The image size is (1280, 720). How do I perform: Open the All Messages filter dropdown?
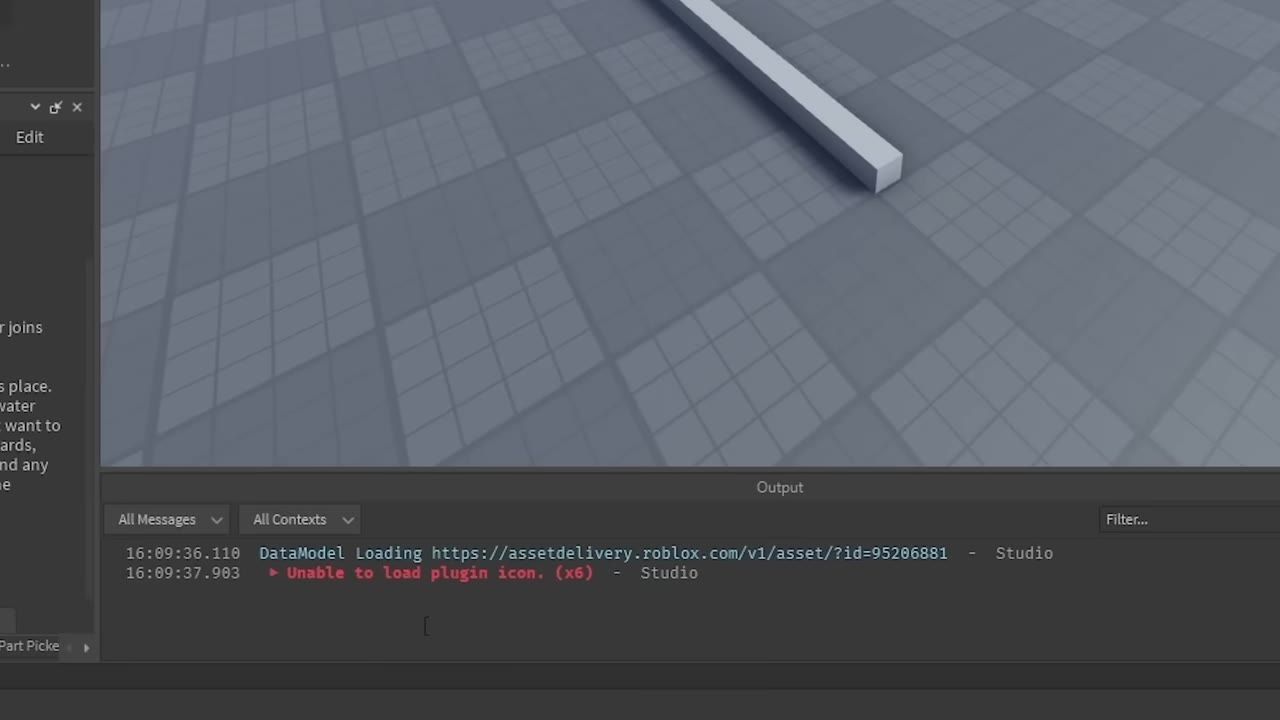click(167, 520)
